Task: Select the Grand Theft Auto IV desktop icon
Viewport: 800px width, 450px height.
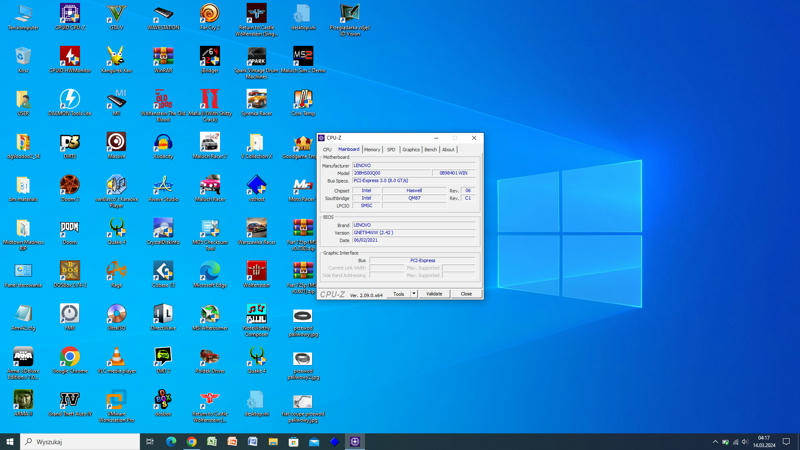Action: 70,403
